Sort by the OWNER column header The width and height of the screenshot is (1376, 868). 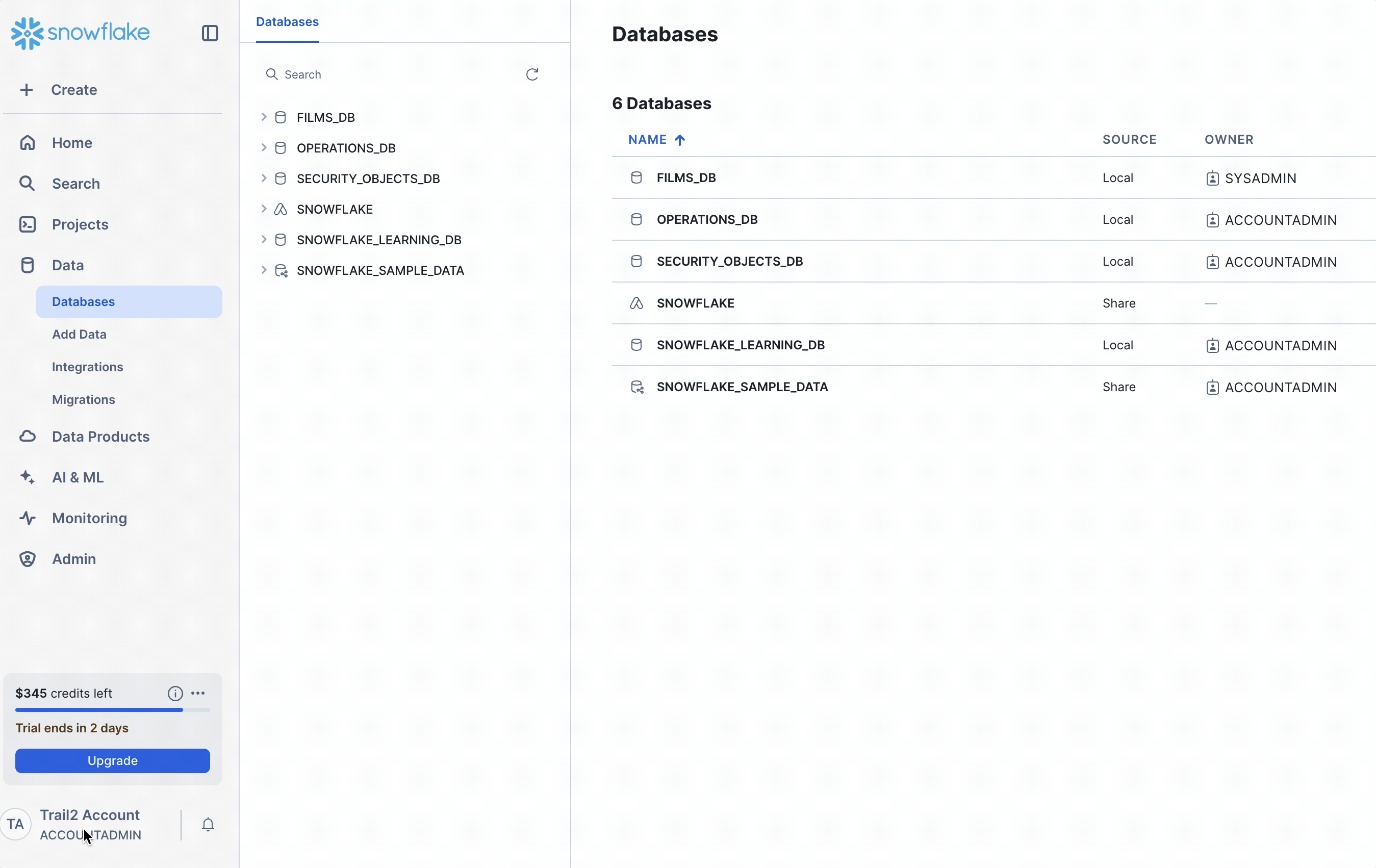coord(1229,140)
